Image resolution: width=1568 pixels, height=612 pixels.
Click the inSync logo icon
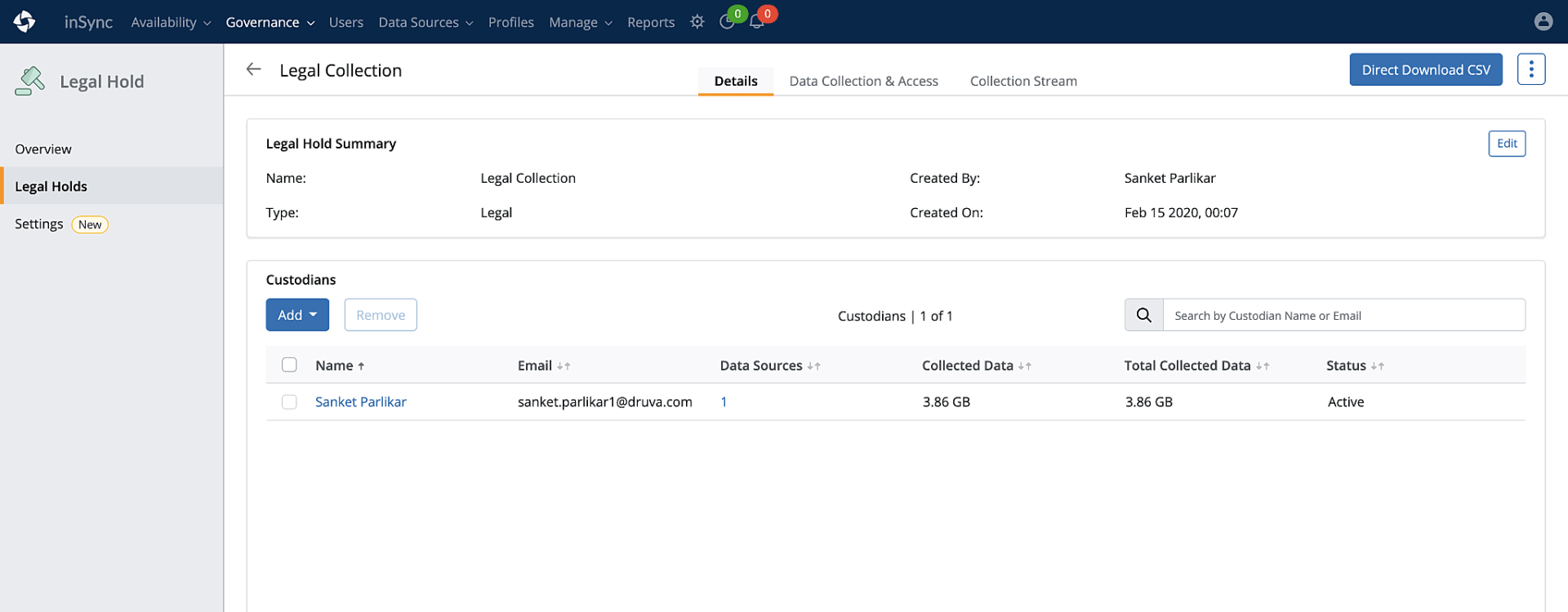pyautogui.click(x=24, y=21)
